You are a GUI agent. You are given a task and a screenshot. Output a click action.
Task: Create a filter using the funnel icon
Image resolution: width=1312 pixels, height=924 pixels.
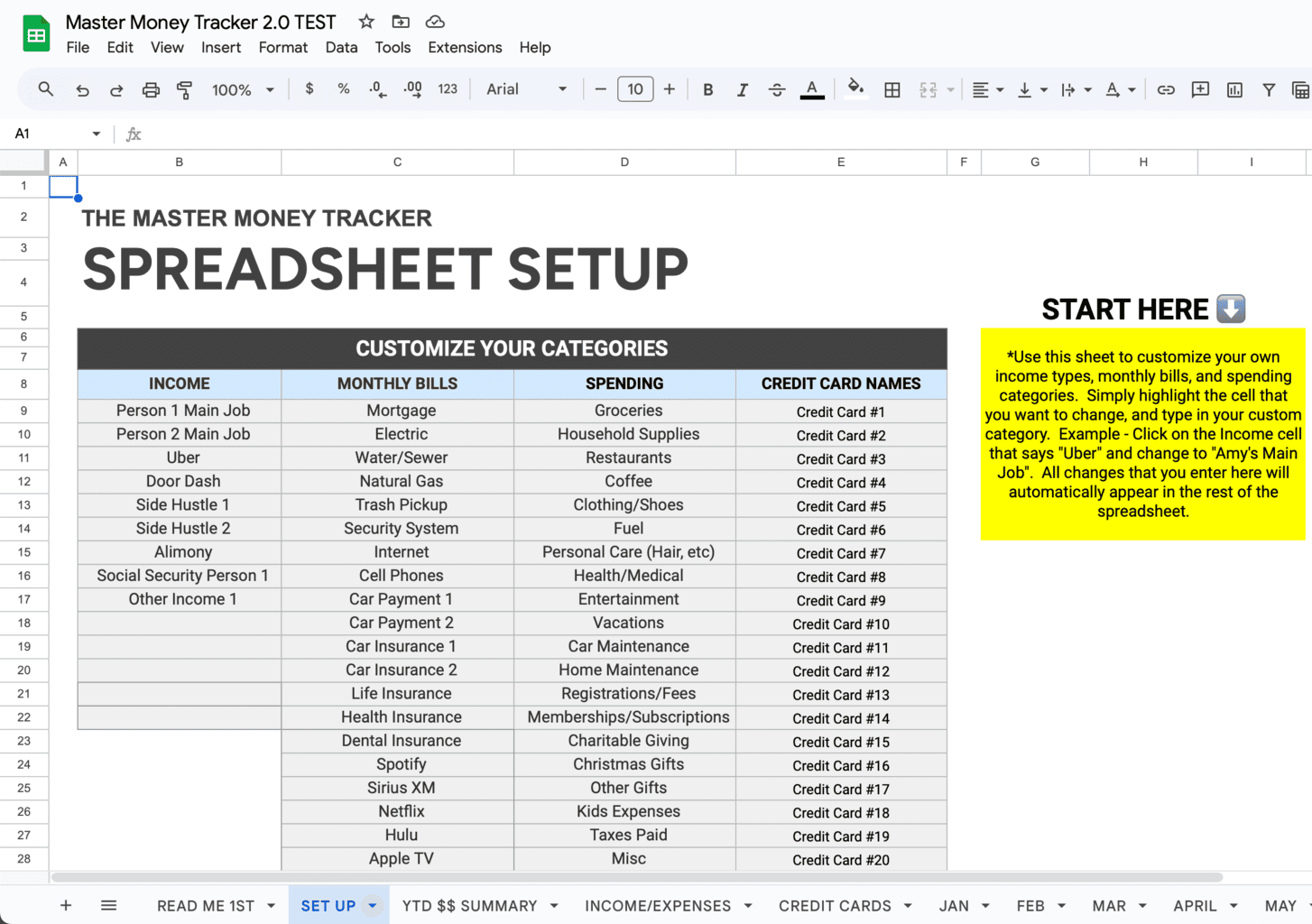(x=1269, y=89)
